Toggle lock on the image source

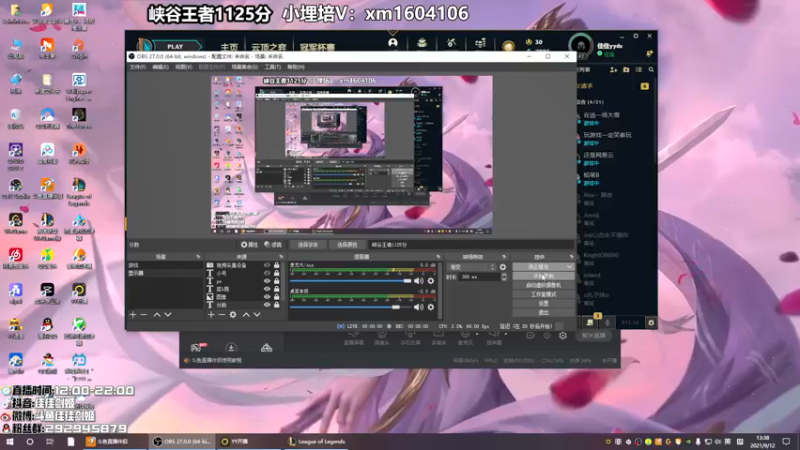pos(277,296)
